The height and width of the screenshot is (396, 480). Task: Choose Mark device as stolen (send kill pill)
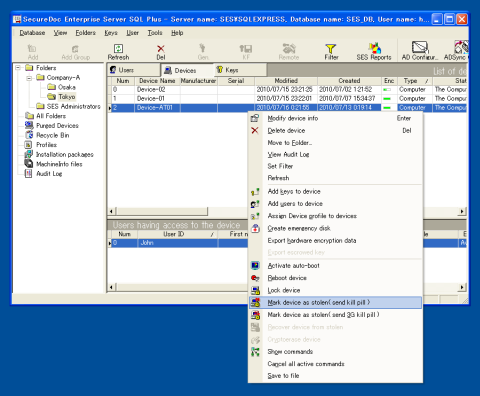pos(335,303)
